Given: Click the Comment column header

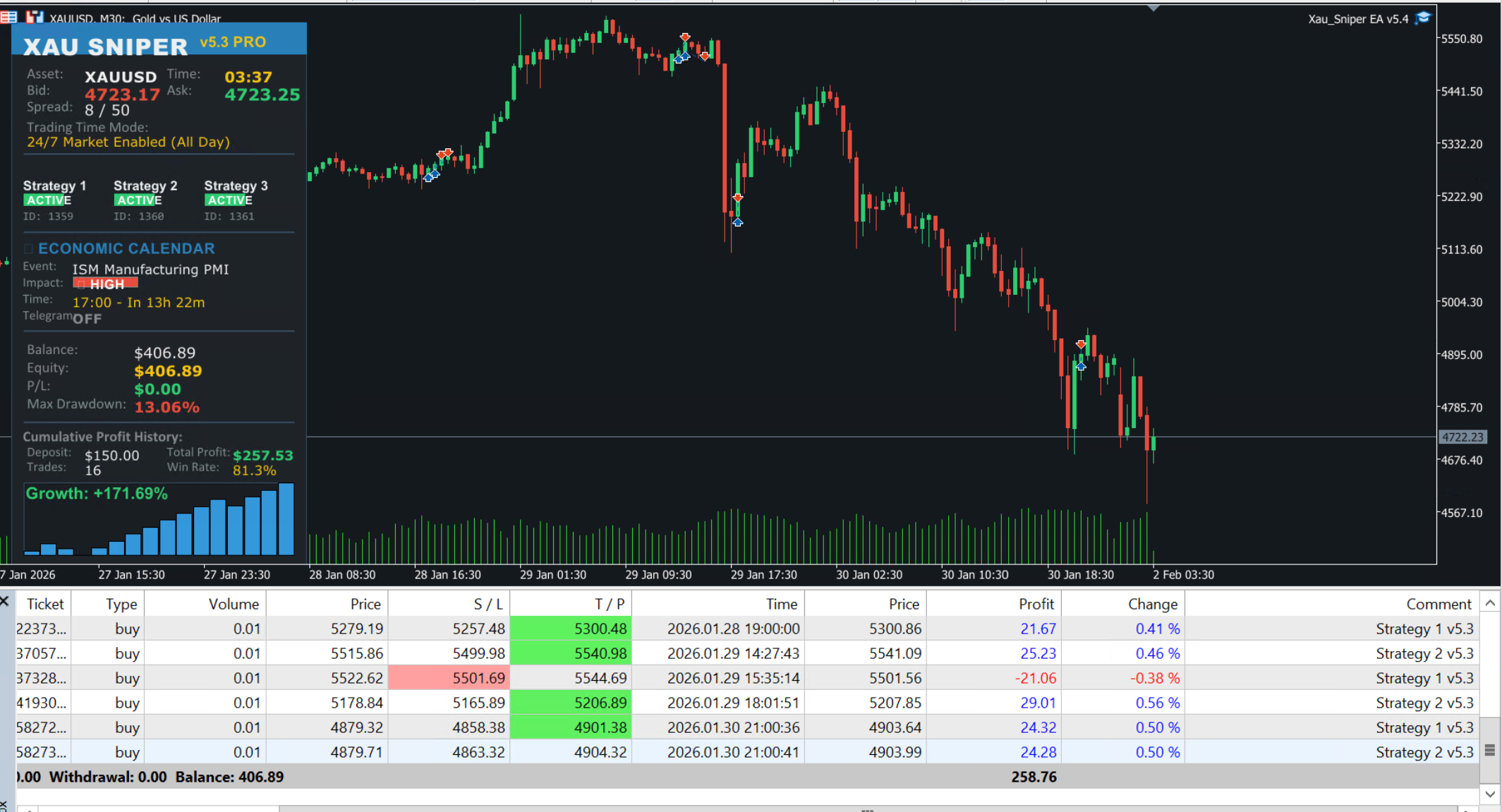Looking at the screenshot, I should 1438,604.
